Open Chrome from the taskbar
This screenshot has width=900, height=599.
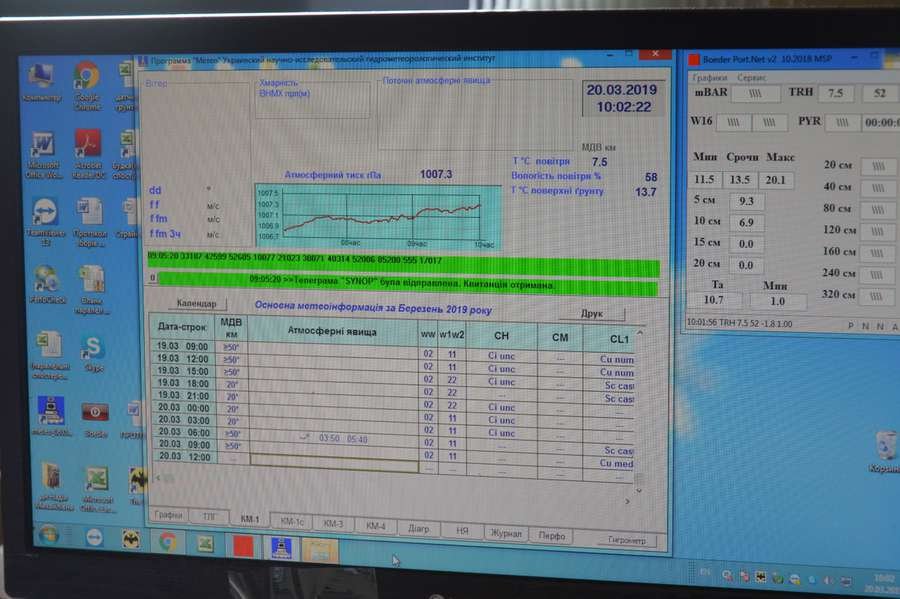tap(167, 541)
